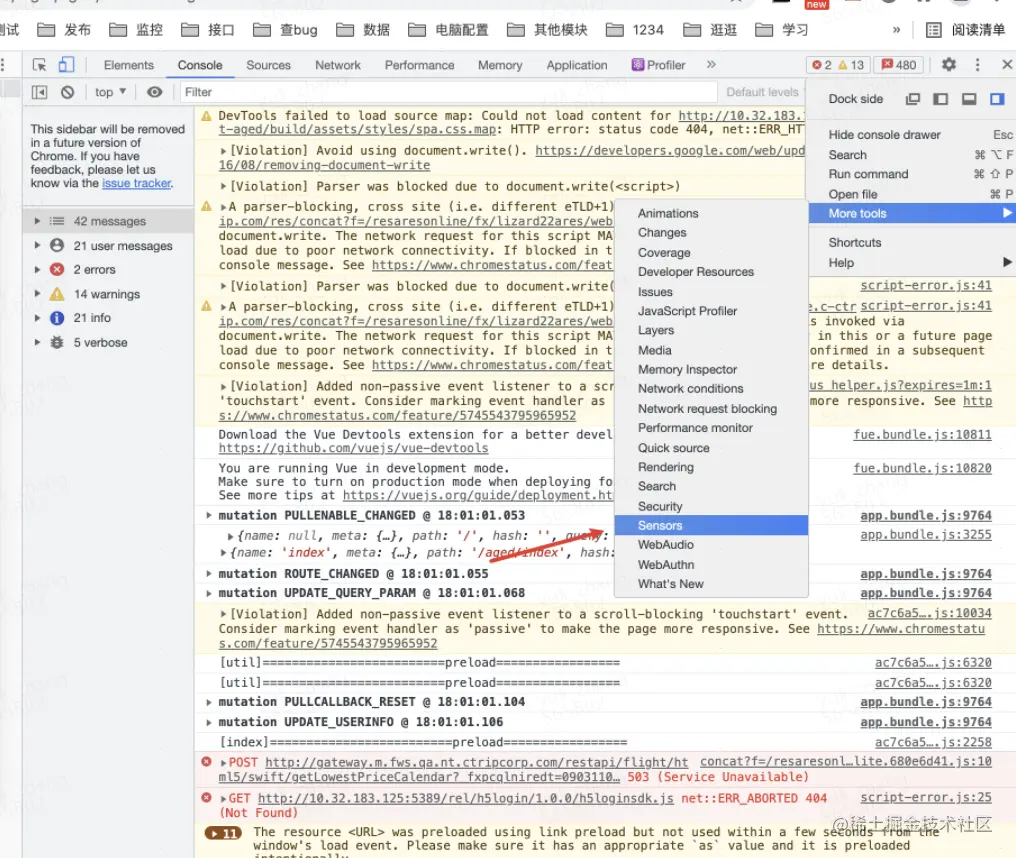
Task: Open the 阅读清单 reading list button
Action: tap(965, 30)
